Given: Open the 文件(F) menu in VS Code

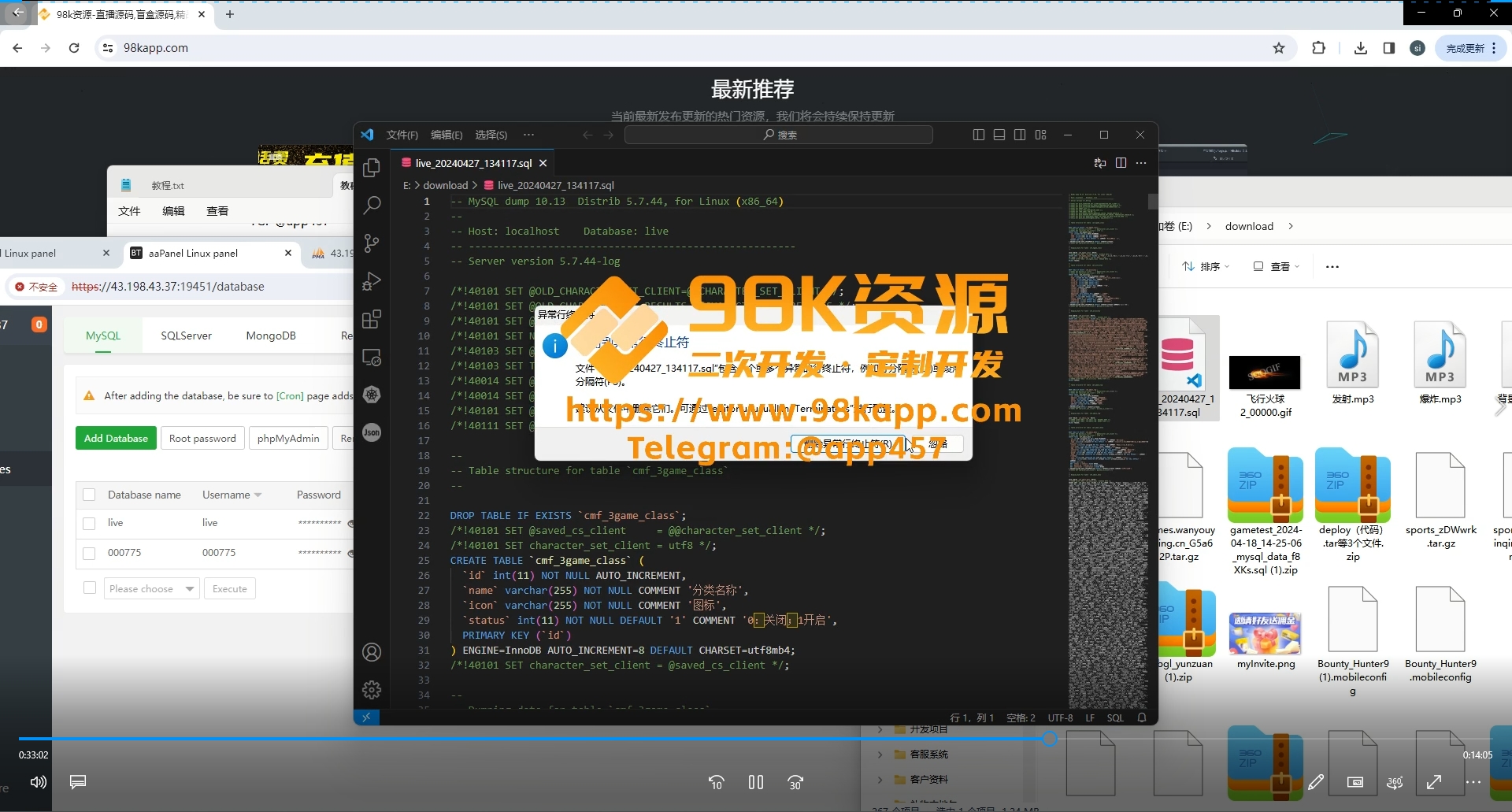Looking at the screenshot, I should (x=402, y=135).
